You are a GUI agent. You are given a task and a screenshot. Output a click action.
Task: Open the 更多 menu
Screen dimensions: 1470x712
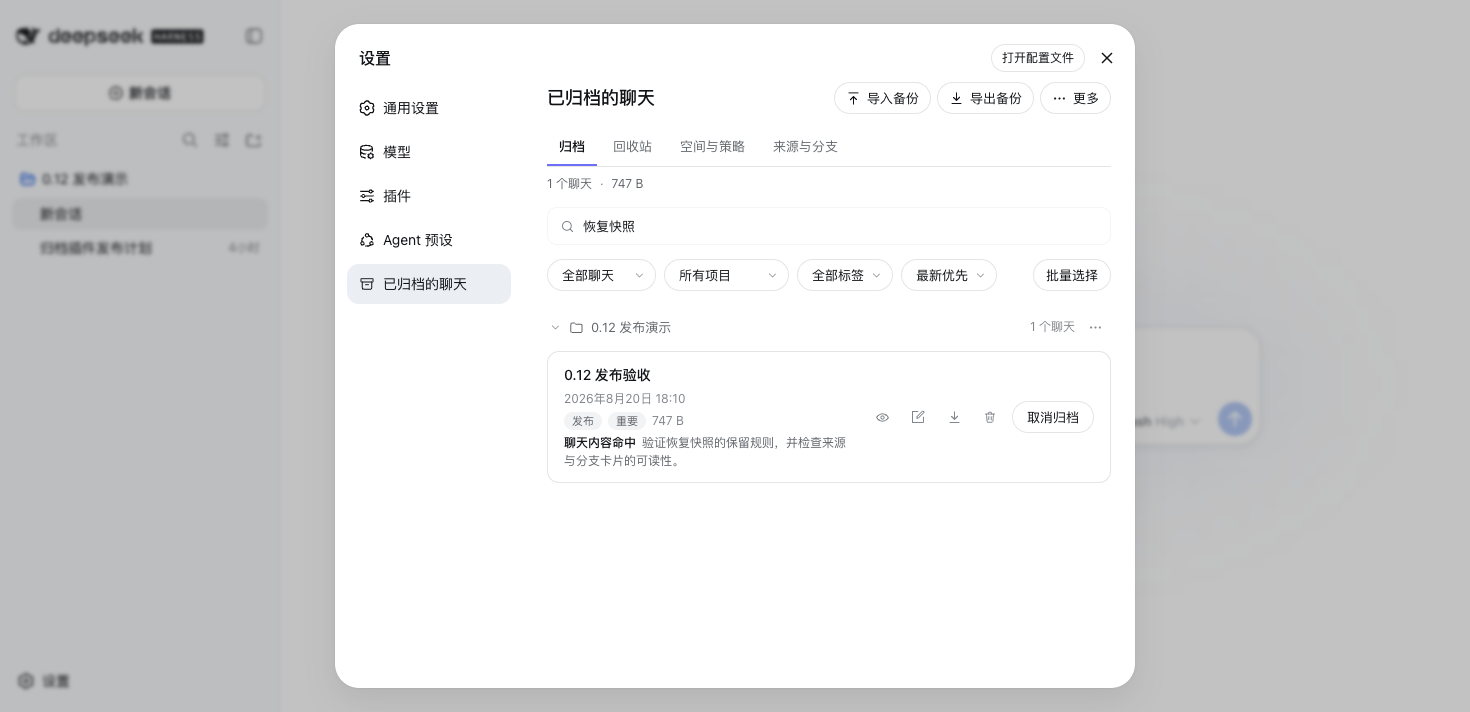point(1075,98)
